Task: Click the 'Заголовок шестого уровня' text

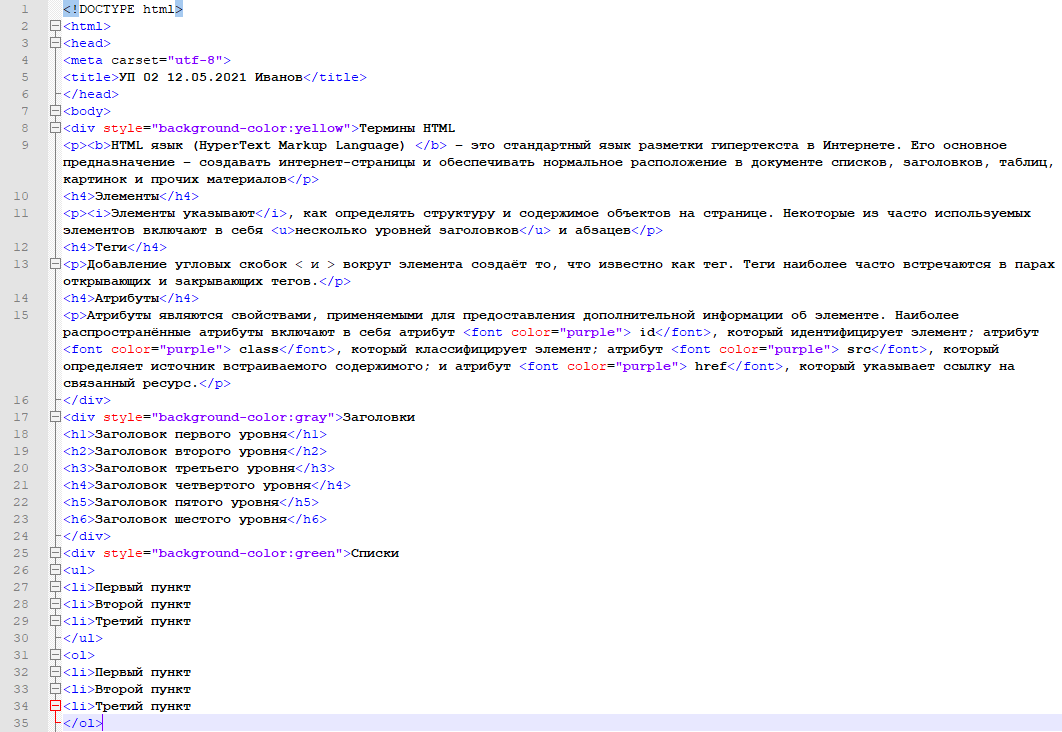Action: point(191,519)
